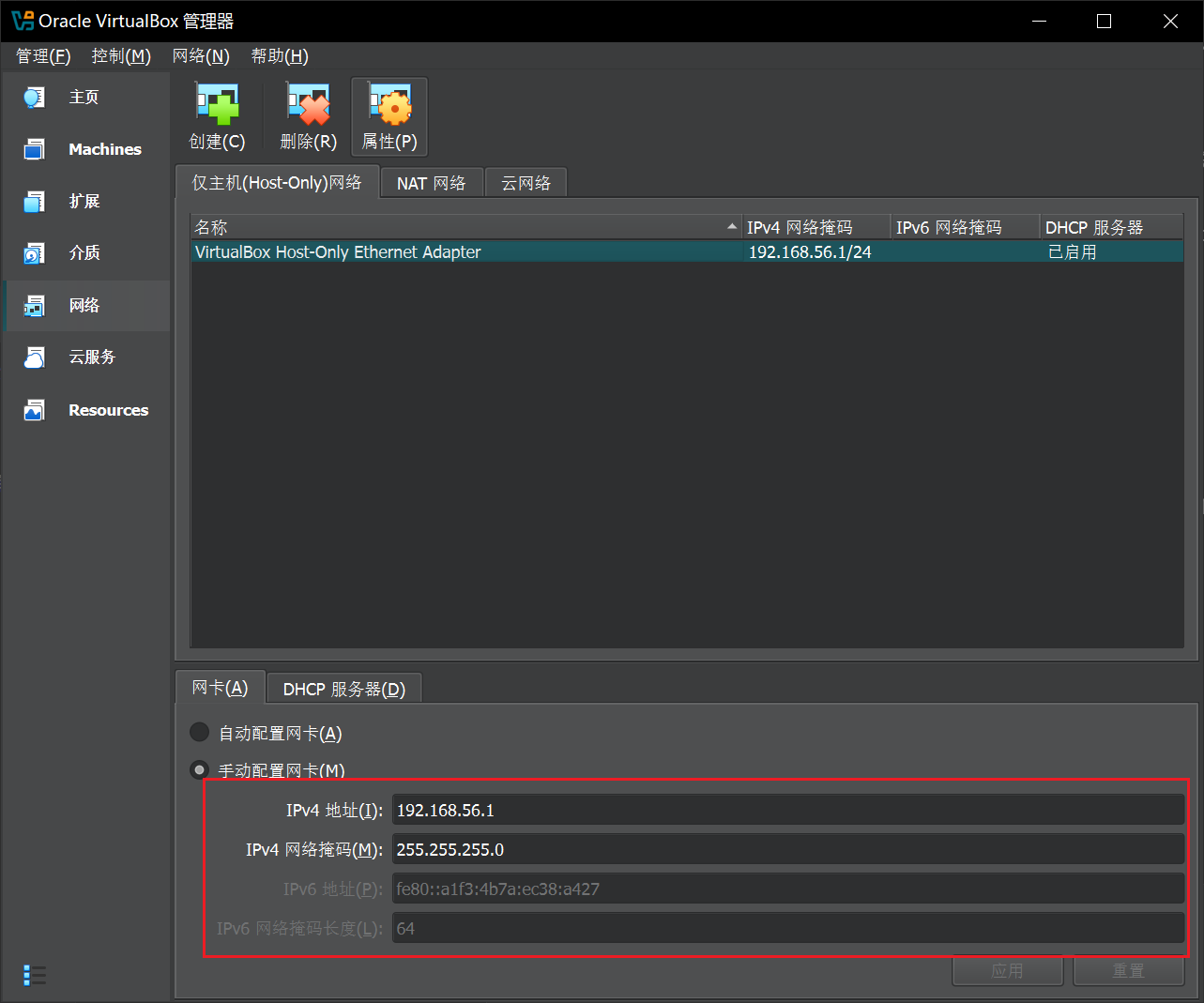This screenshot has height=1003, width=1204.
Task: Open Machines in the sidebar
Action: (x=86, y=149)
